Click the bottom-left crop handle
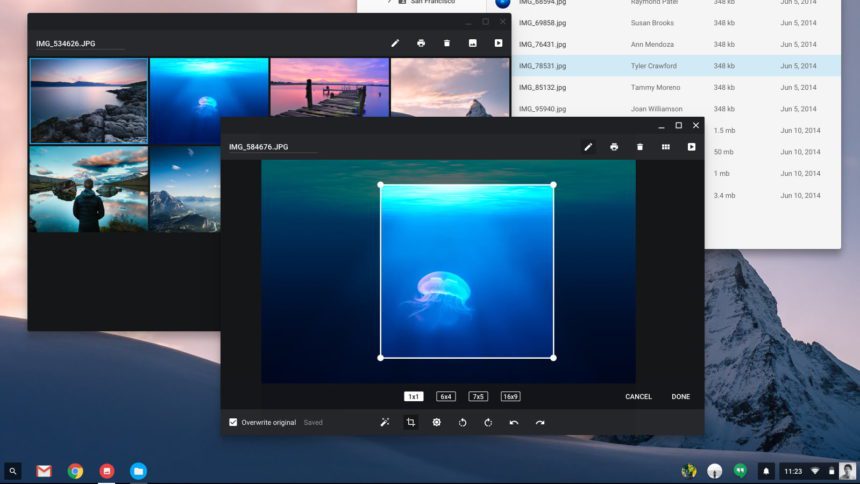The height and width of the screenshot is (484, 860). (381, 358)
